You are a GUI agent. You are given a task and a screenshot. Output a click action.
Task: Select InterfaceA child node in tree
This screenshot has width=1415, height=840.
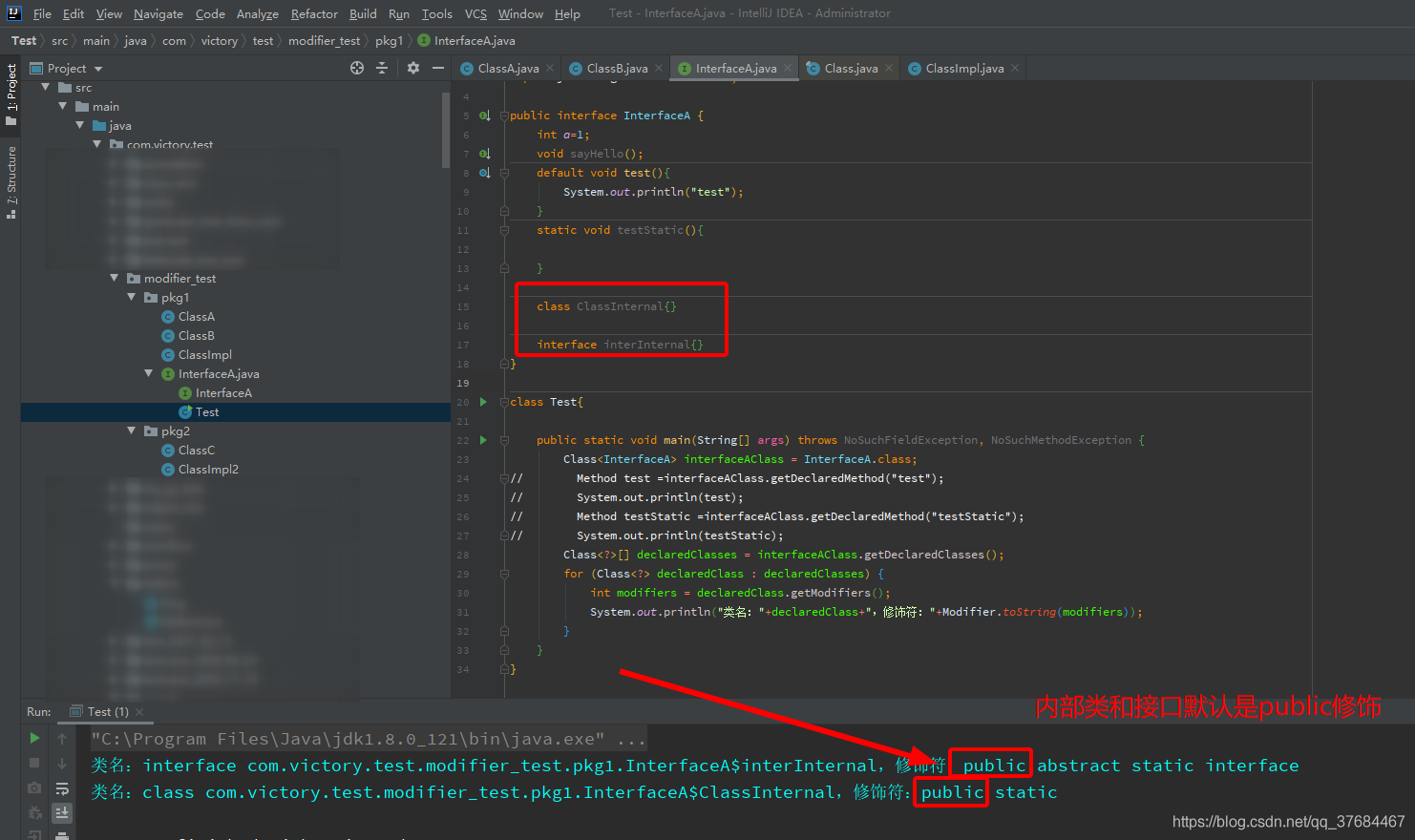pos(216,393)
